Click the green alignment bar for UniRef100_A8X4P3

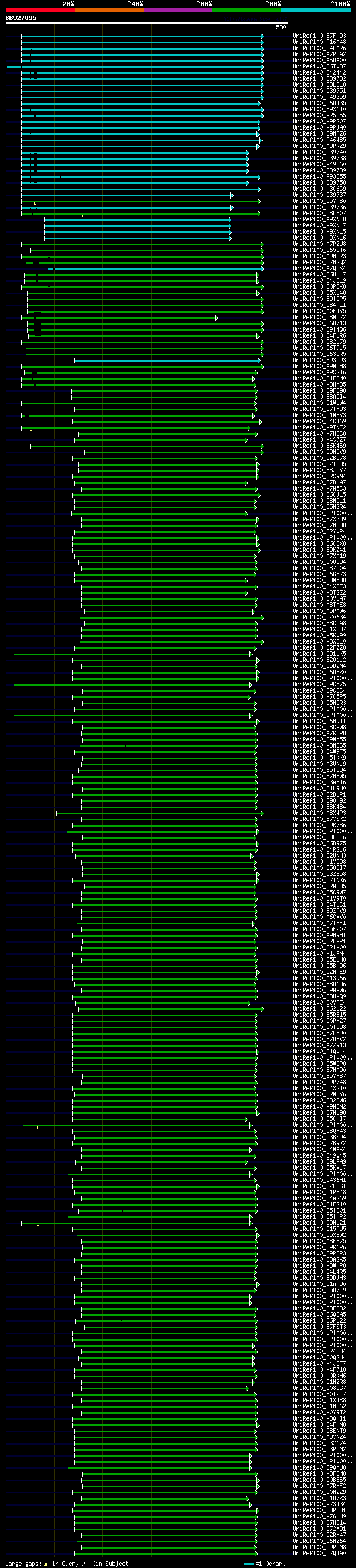coord(160,813)
